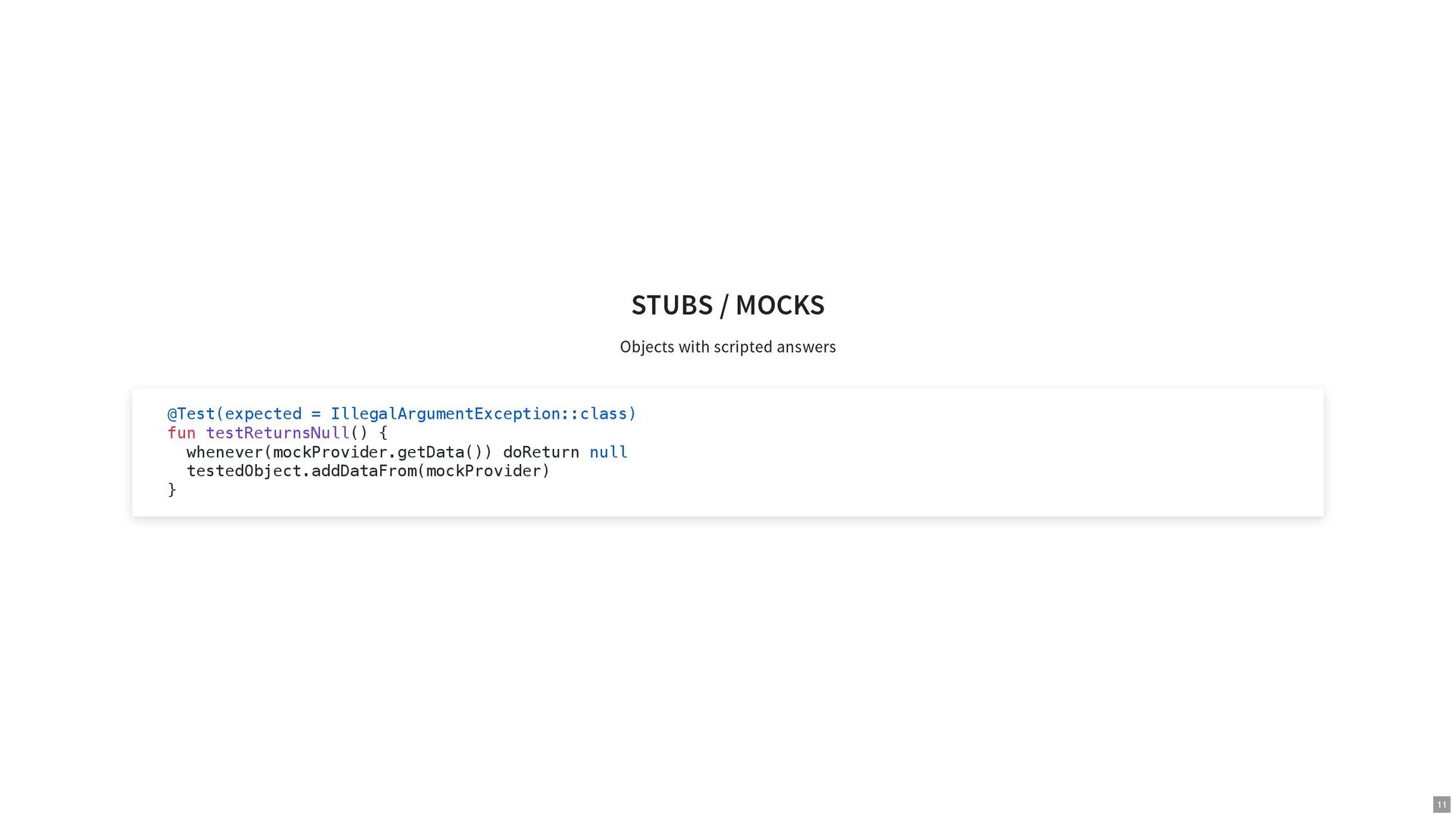This screenshot has height=819, width=1456.
Task: Click 'mockProvider' argument on the addDataFrom line
Action: pos(484,471)
